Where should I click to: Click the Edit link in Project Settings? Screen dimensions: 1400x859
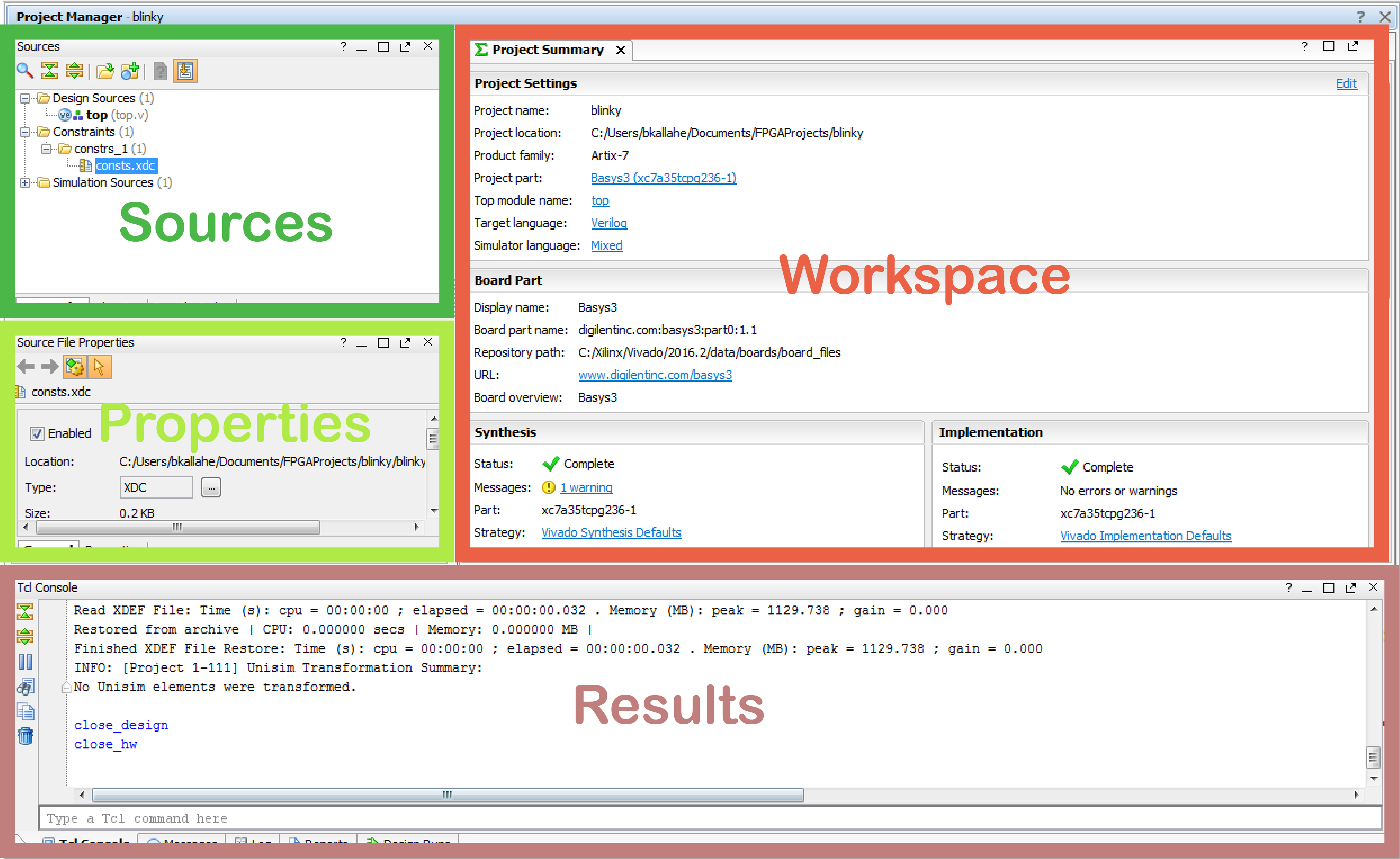click(1346, 84)
